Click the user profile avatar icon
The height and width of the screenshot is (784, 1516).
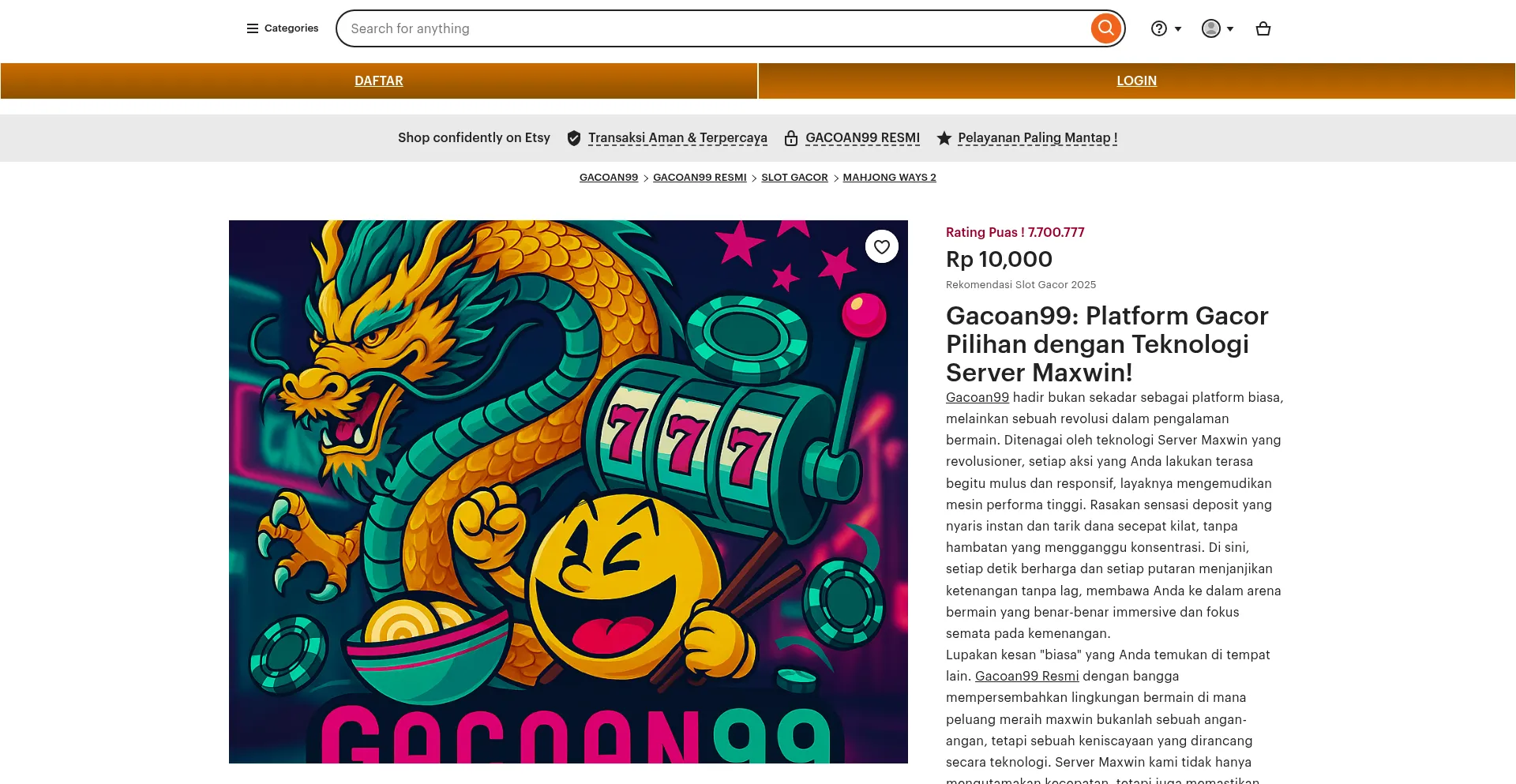tap(1210, 28)
